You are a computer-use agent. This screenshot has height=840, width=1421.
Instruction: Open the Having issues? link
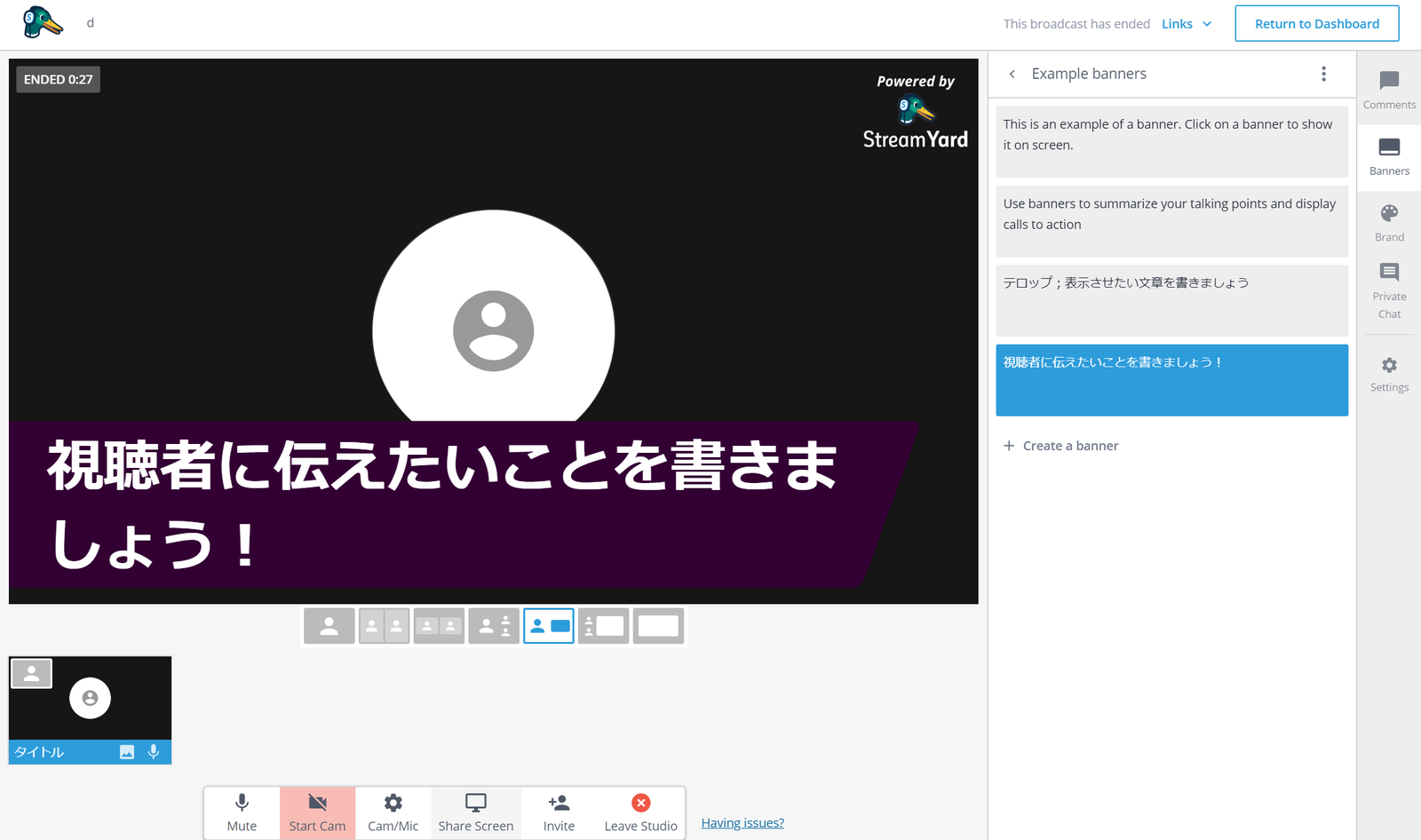(x=742, y=823)
